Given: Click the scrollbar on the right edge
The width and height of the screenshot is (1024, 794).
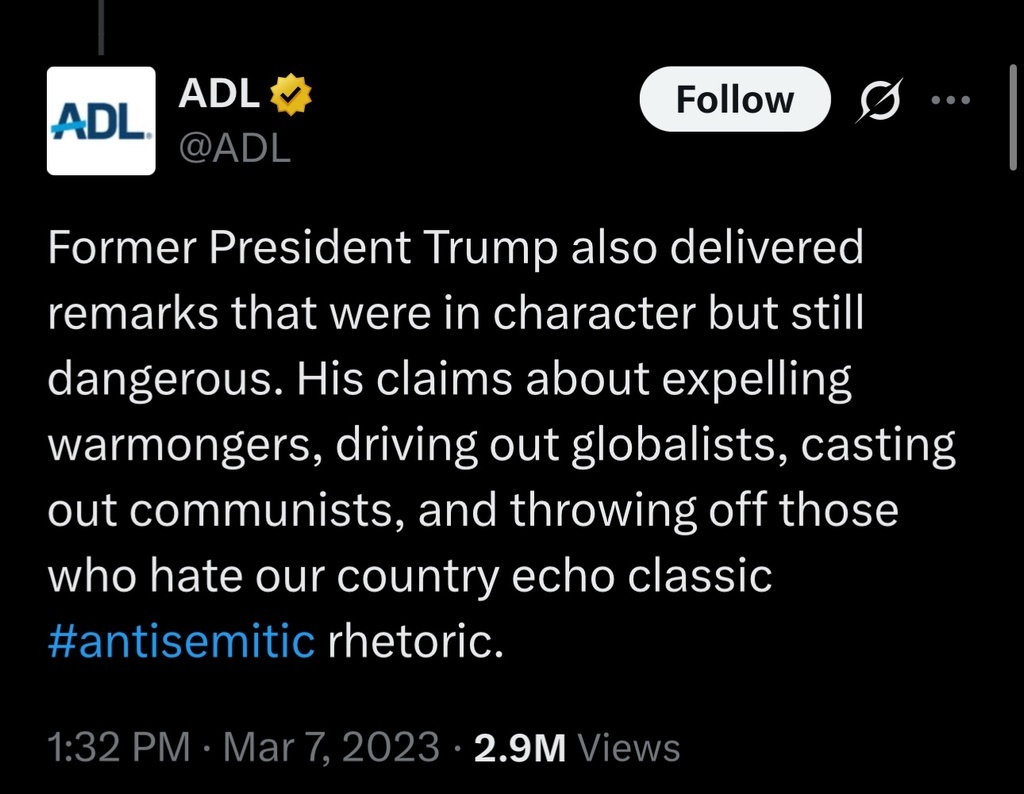Looking at the screenshot, I should click(x=1014, y=110).
